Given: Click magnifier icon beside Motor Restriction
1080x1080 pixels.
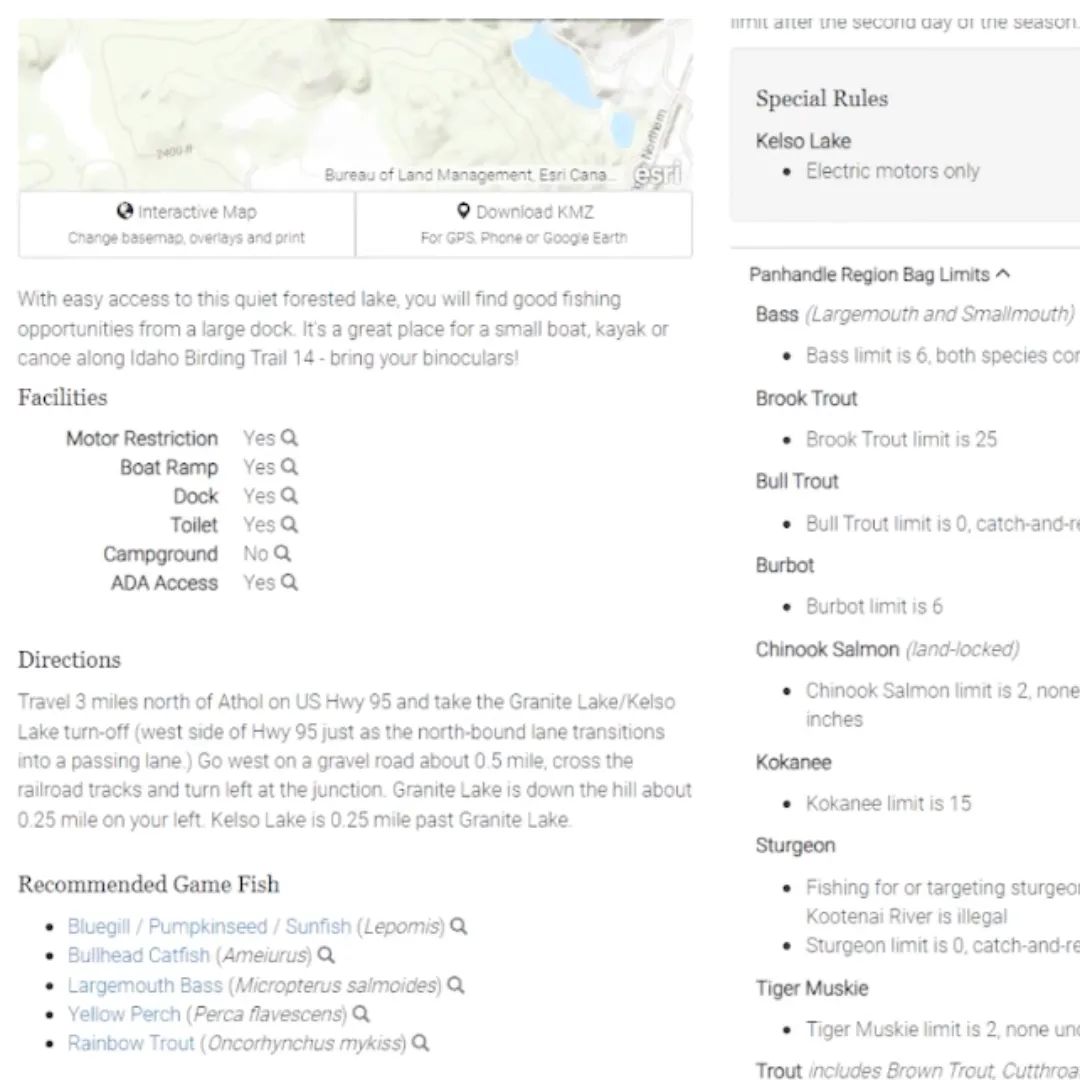Looking at the screenshot, I should coord(290,438).
